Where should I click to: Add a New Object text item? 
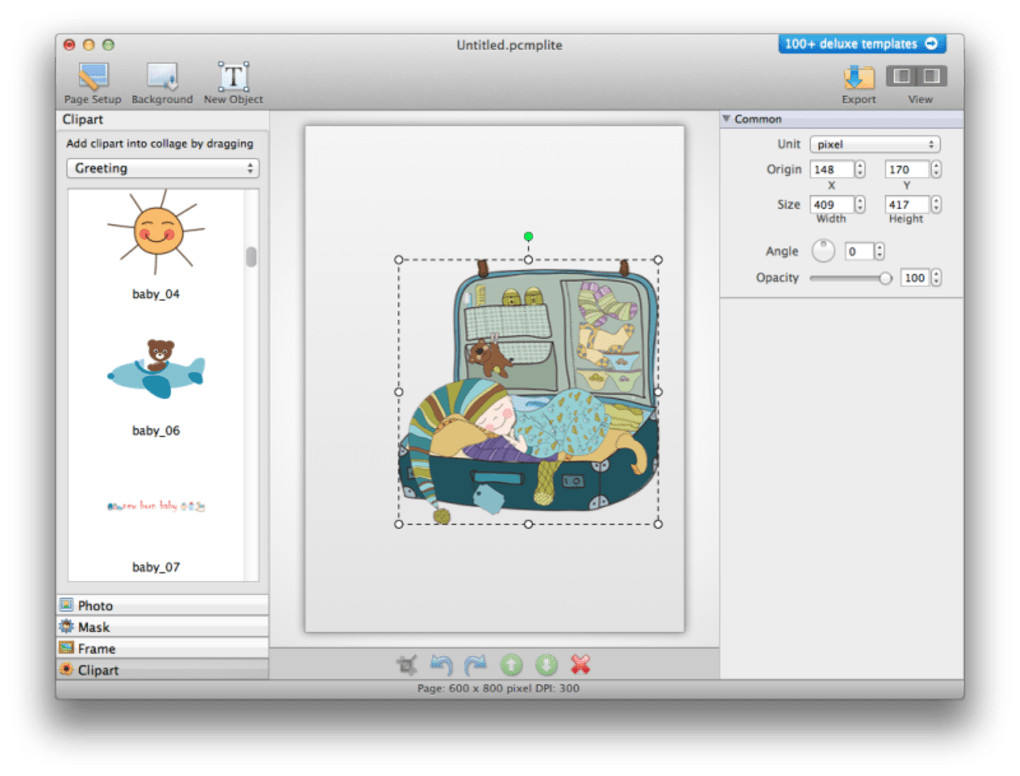(233, 78)
